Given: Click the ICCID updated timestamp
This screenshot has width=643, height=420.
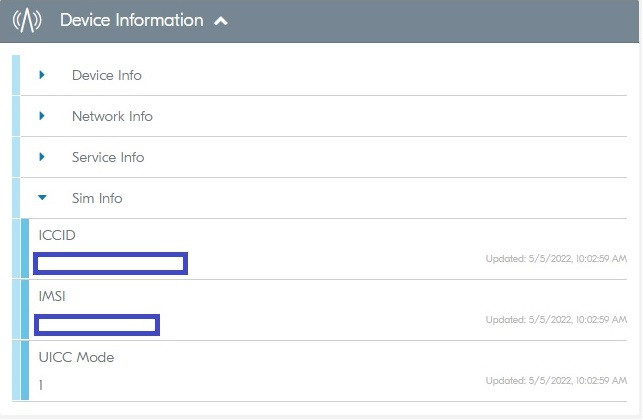Looking at the screenshot, I should tap(556, 259).
